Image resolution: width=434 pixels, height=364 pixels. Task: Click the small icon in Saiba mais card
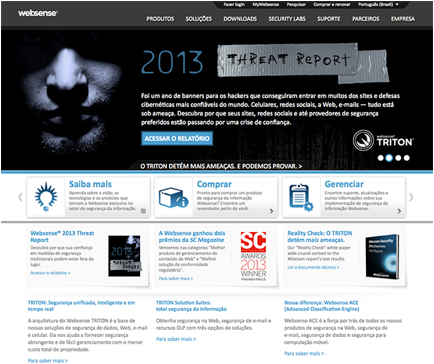coord(143,211)
